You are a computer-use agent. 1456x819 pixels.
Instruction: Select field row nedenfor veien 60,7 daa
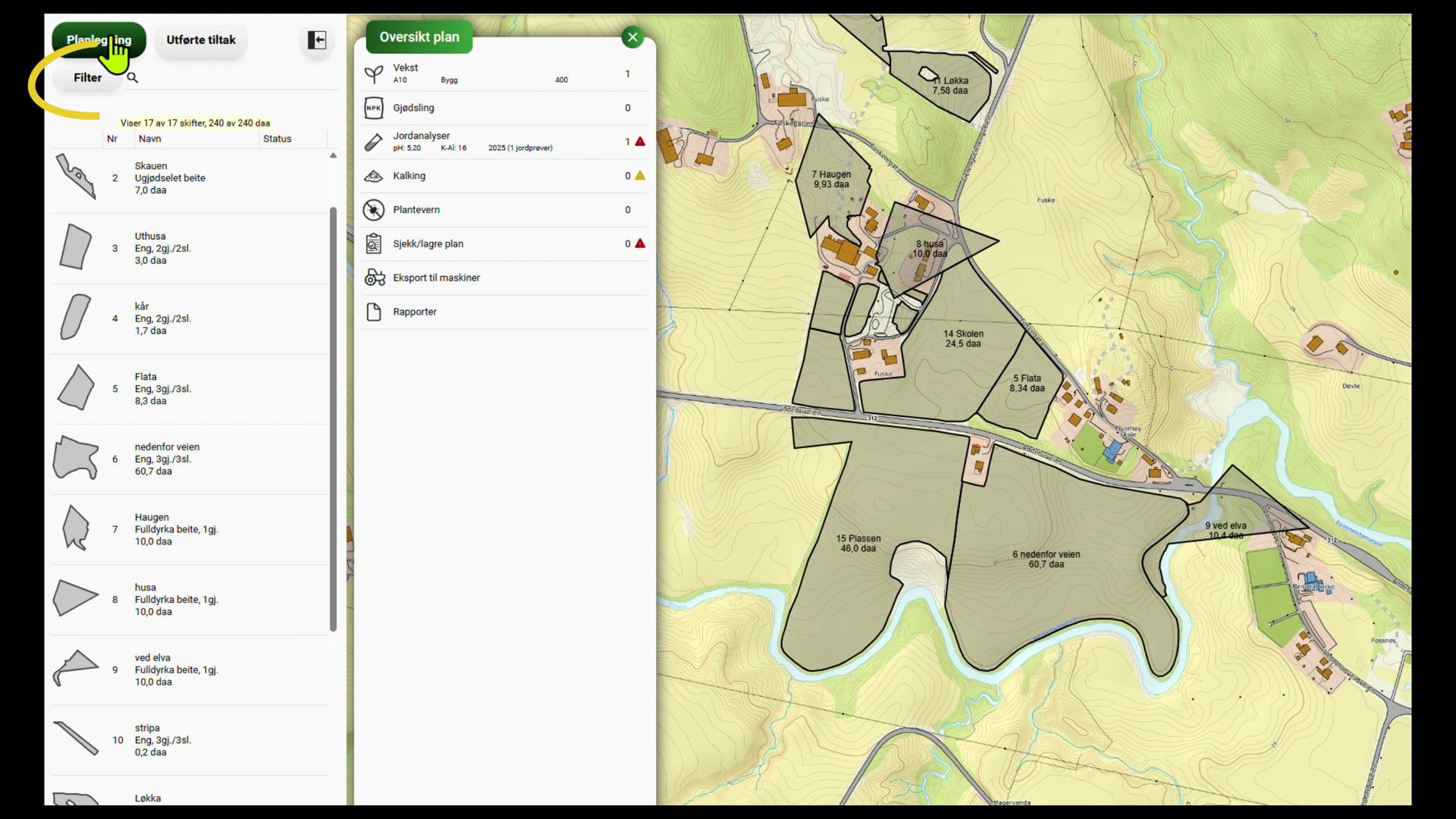[x=190, y=460]
